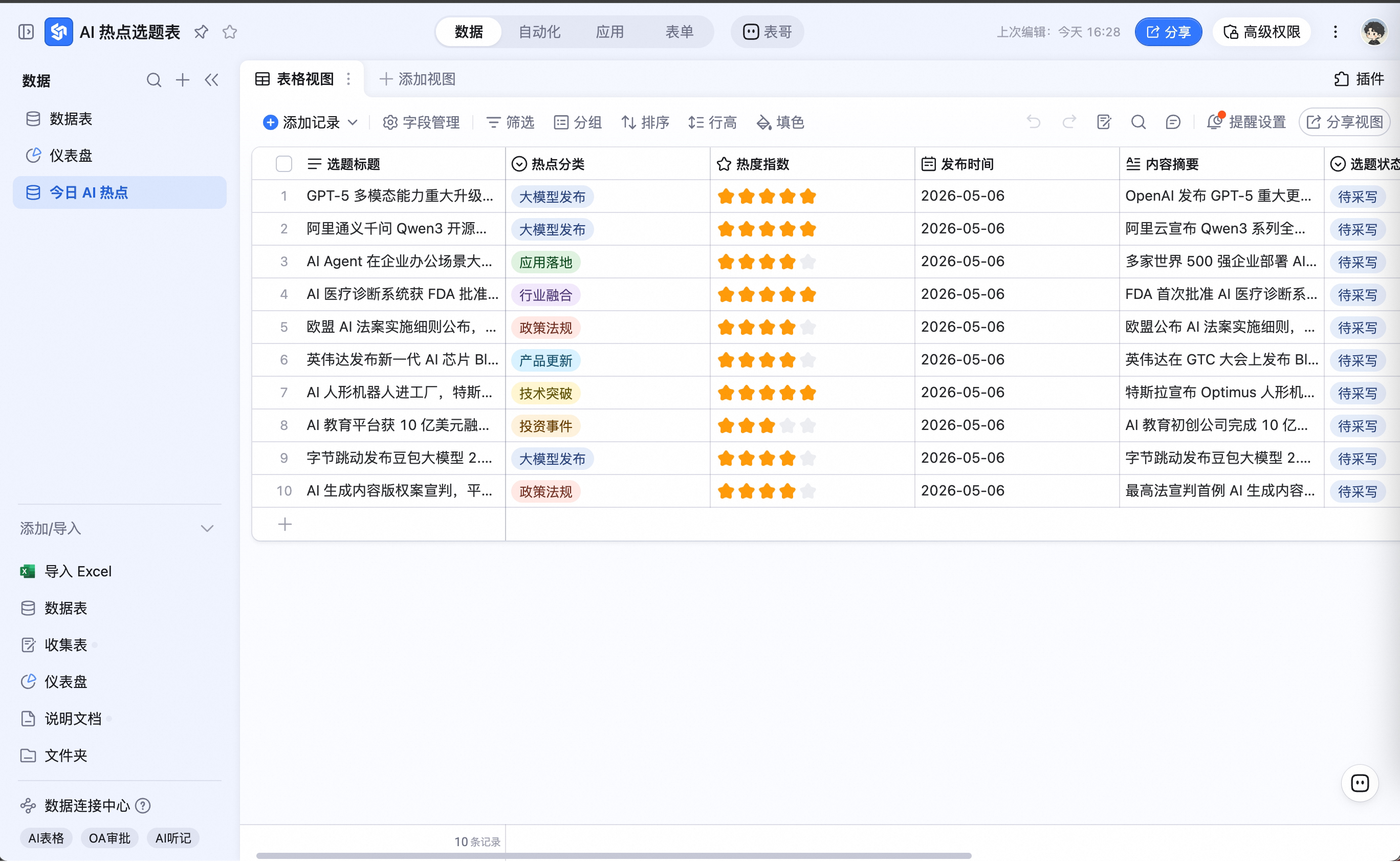The width and height of the screenshot is (1400, 862).
Task: Open the 排序 sort tool
Action: tap(645, 122)
